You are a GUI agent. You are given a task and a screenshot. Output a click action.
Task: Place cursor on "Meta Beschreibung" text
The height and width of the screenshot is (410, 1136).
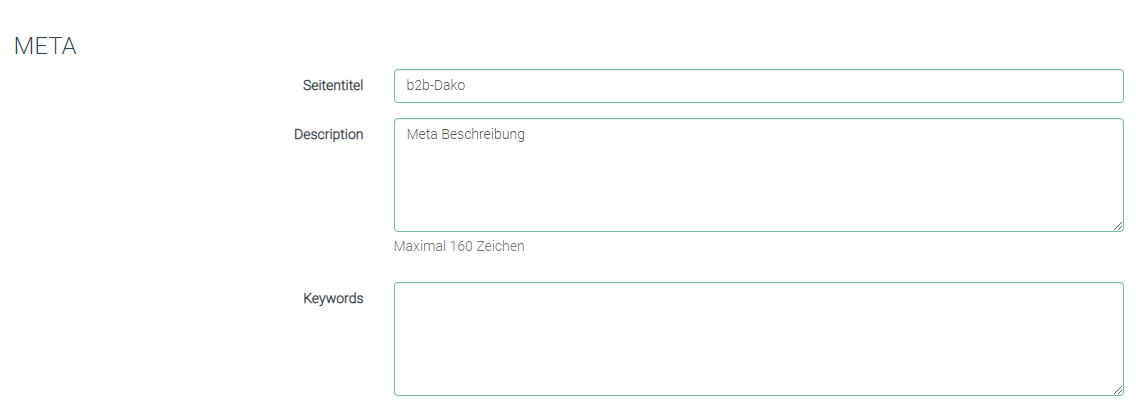coord(465,134)
